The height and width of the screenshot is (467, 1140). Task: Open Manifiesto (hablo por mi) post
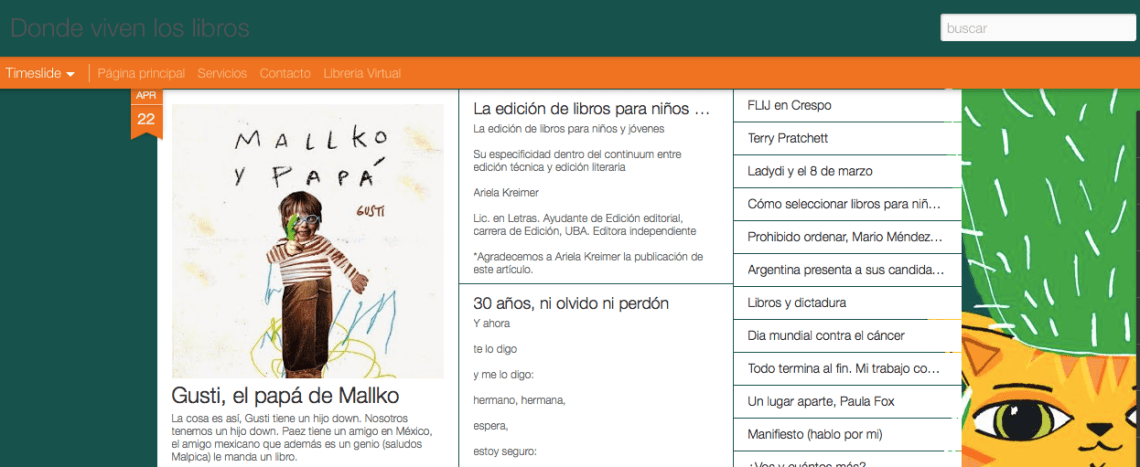click(847, 435)
